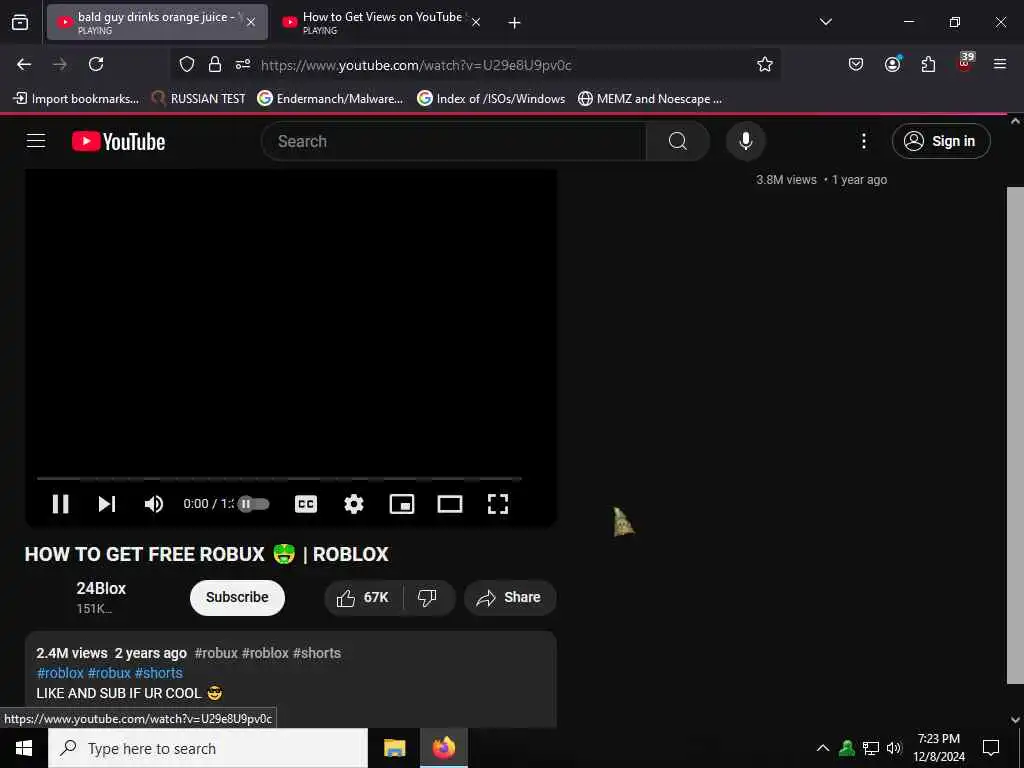Open site permissions icon in address bar
This screenshot has height=768, width=1024.
tap(243, 64)
